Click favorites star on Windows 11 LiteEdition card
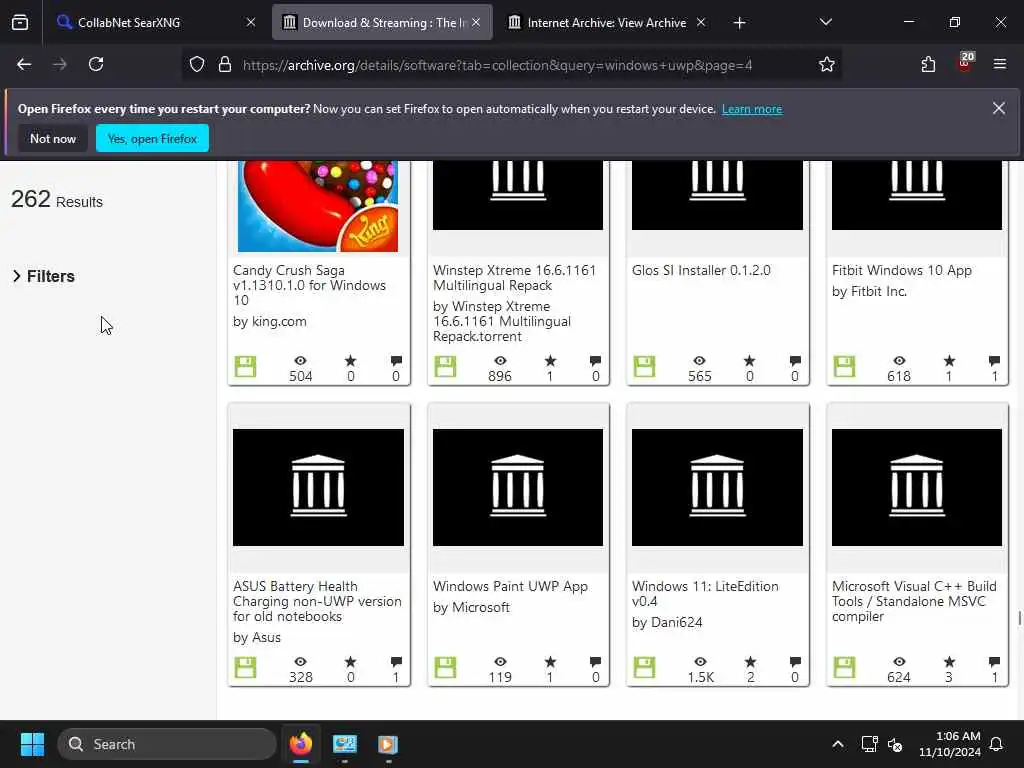 (750, 662)
